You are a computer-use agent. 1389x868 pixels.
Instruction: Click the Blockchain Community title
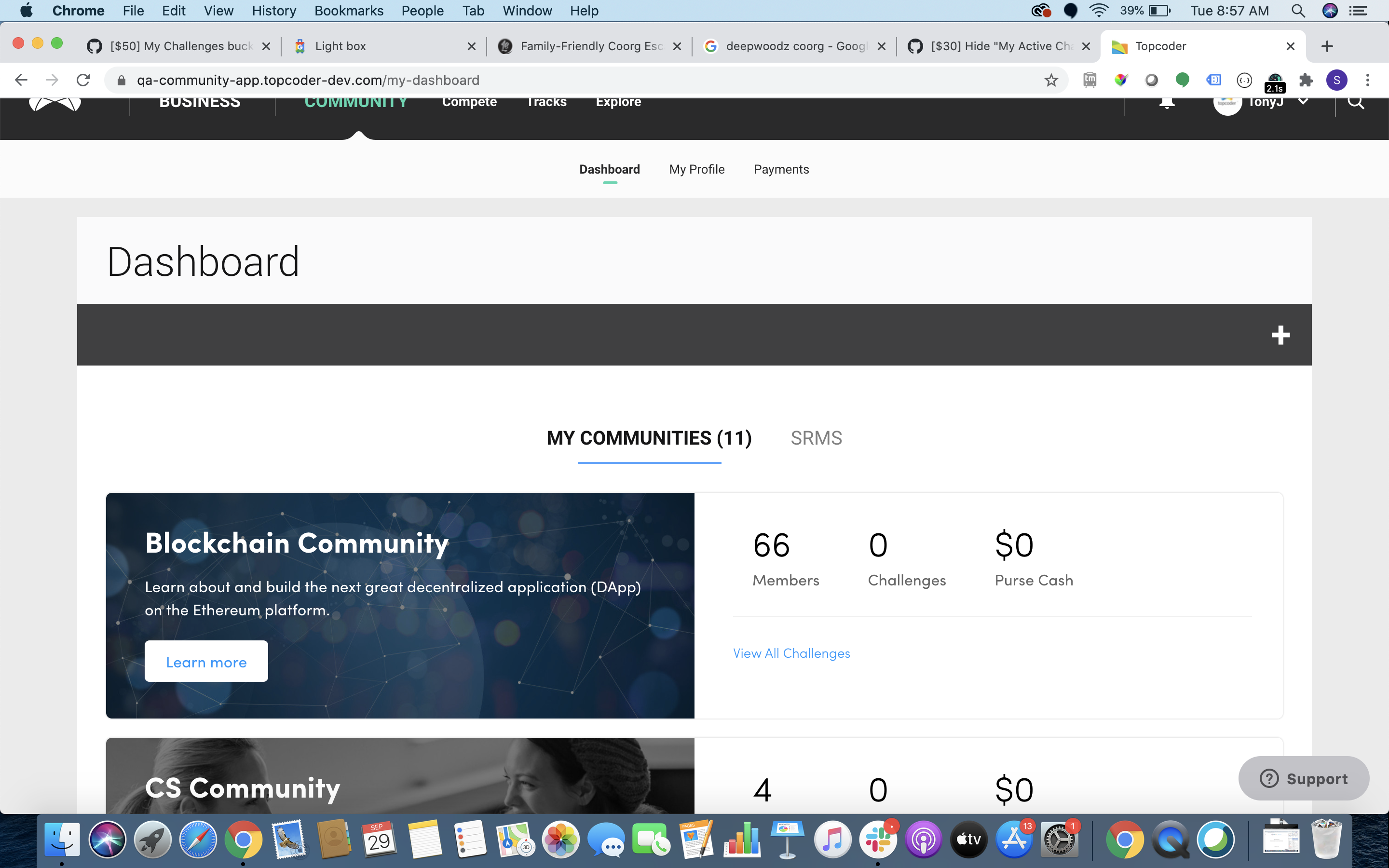297,543
